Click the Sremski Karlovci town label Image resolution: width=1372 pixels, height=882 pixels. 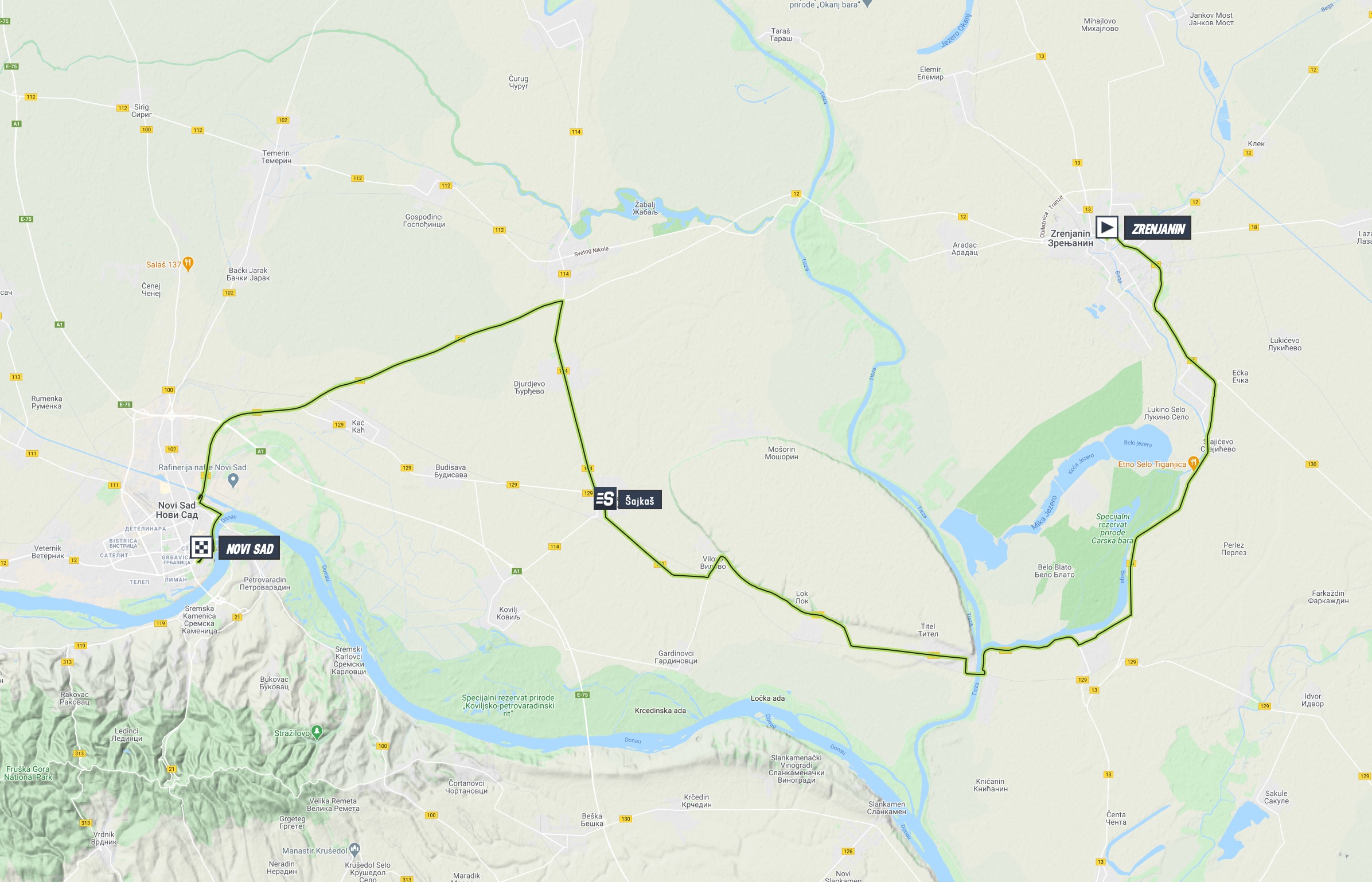tap(349, 660)
